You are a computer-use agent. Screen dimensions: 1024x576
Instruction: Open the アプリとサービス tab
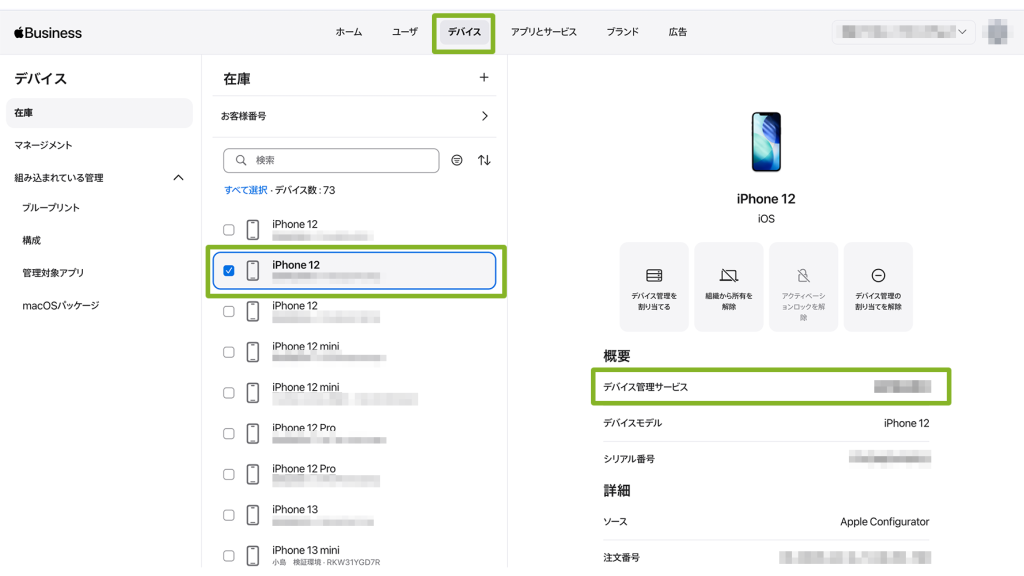click(x=544, y=32)
